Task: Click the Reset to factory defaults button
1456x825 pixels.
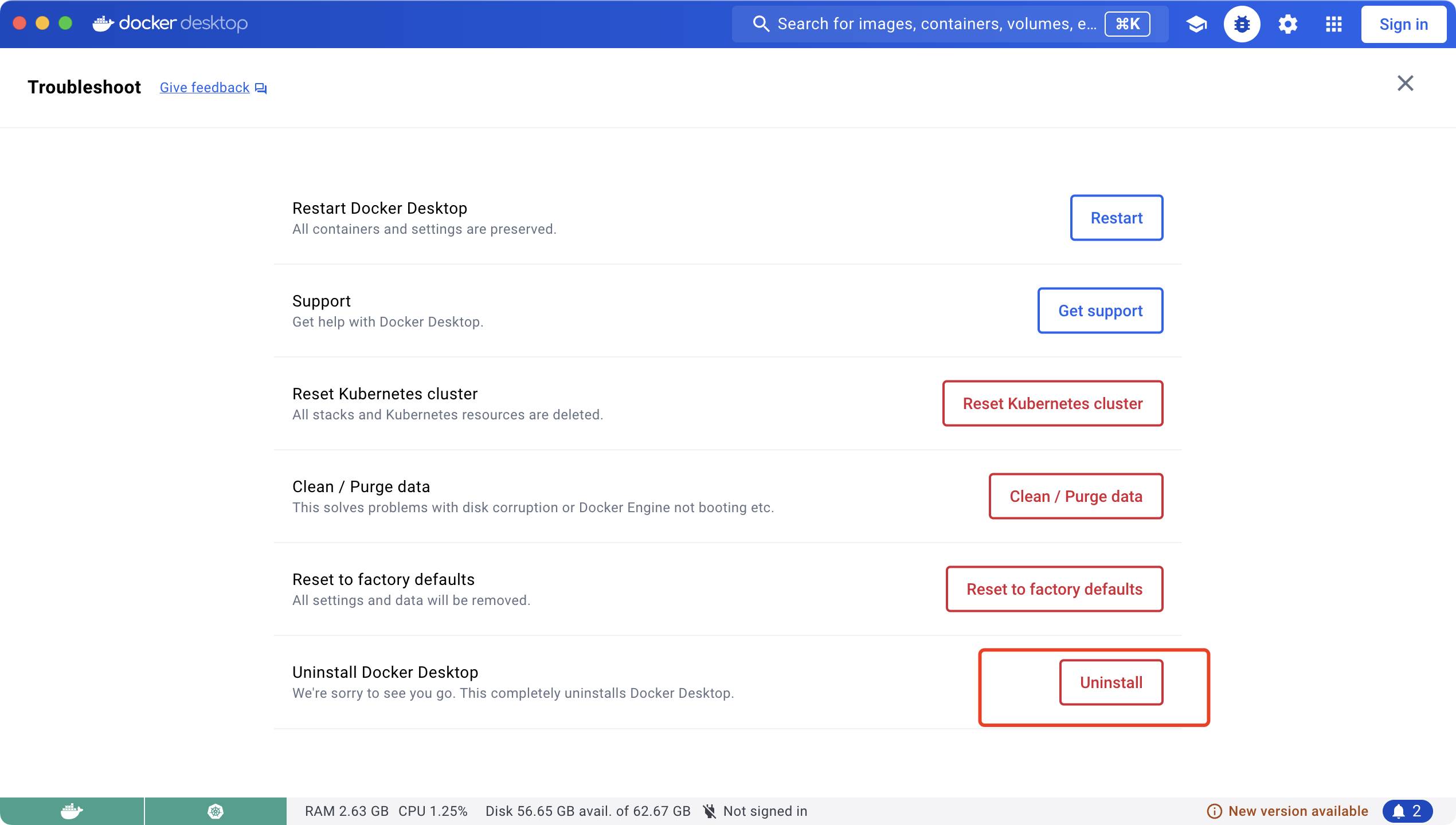Action: tap(1054, 589)
